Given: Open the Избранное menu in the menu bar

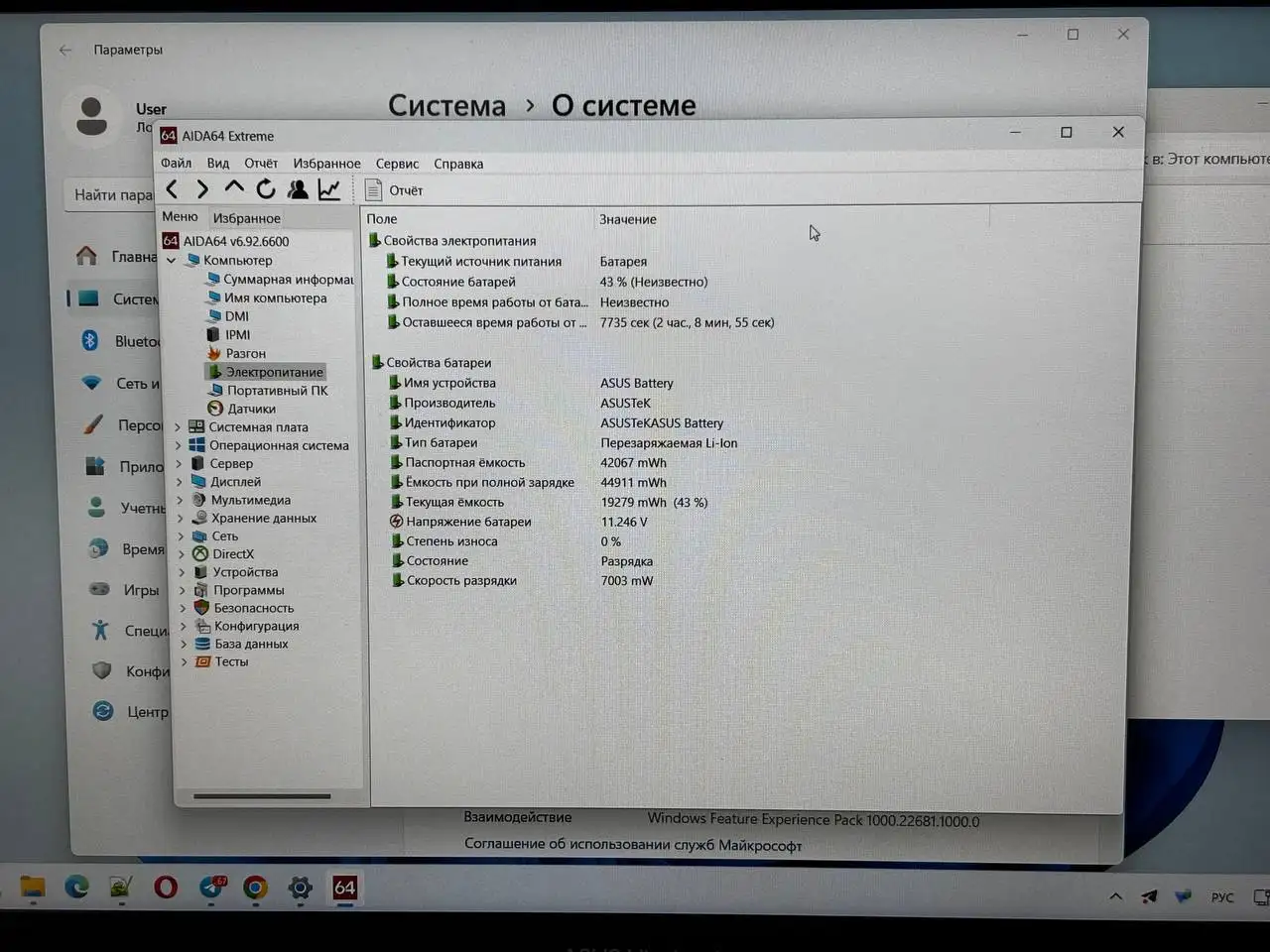Looking at the screenshot, I should point(326,164).
